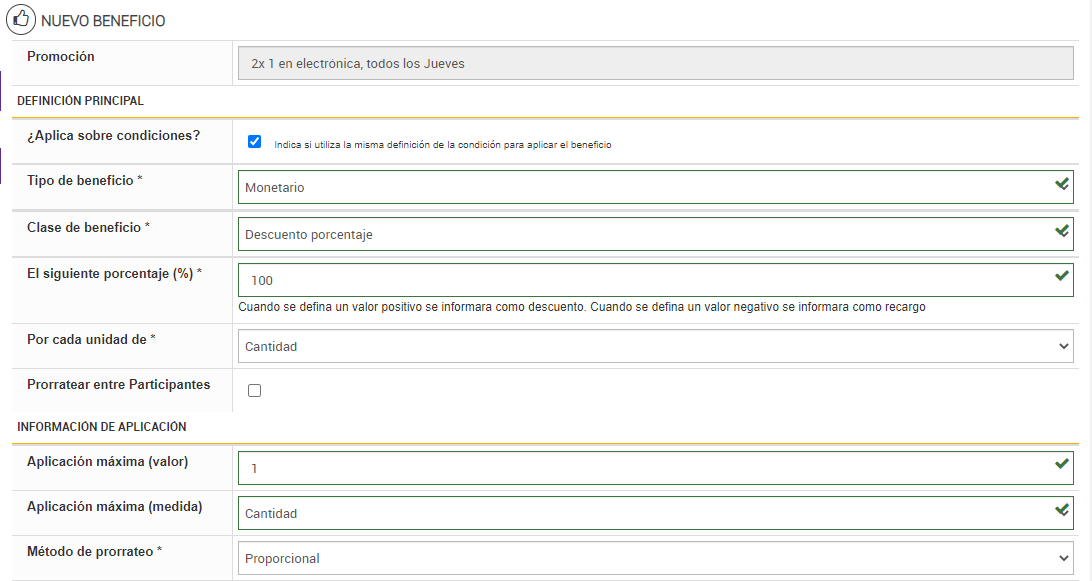Expand the Método de prorrateo dropdown

point(655,559)
